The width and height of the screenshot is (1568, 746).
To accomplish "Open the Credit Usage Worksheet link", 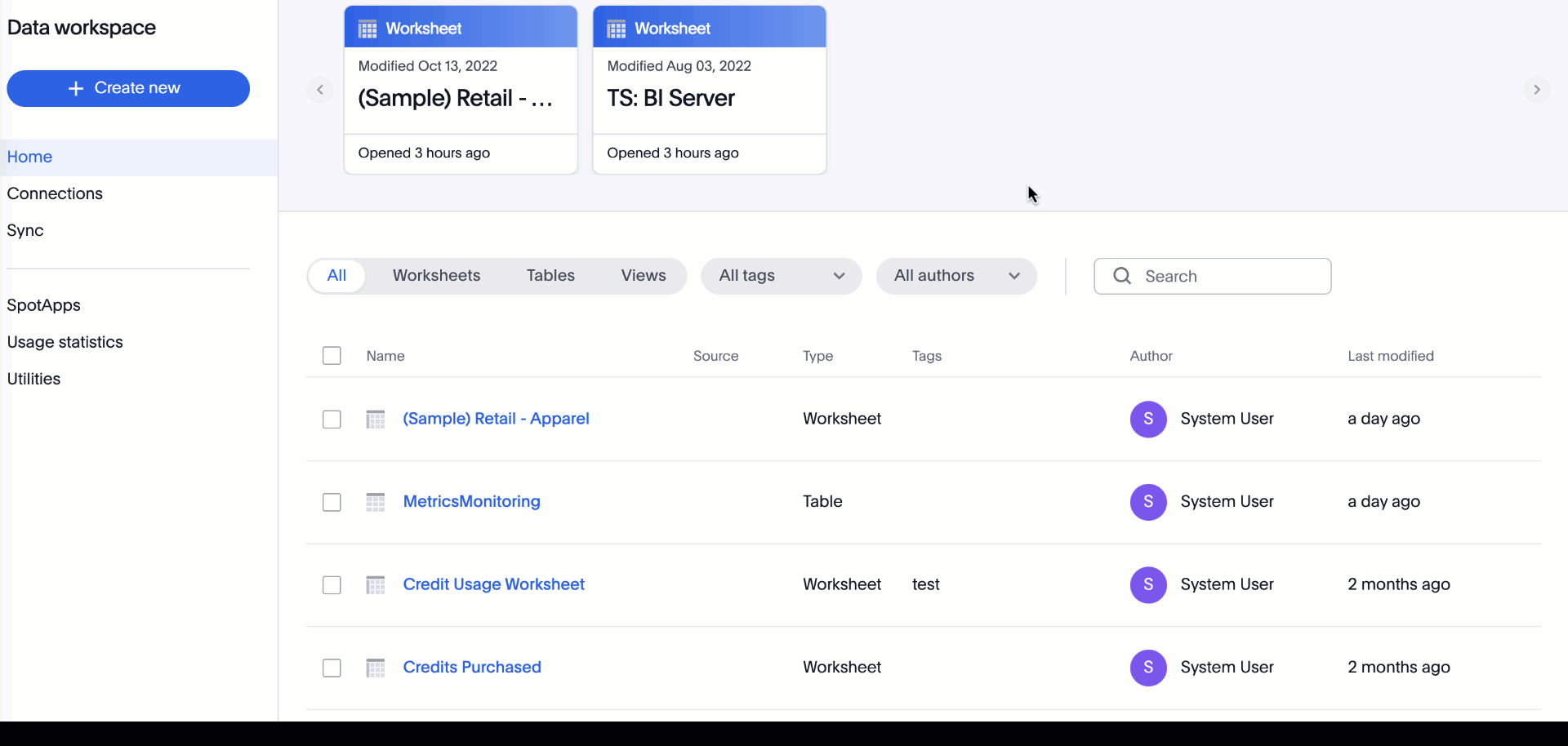I will [x=493, y=584].
